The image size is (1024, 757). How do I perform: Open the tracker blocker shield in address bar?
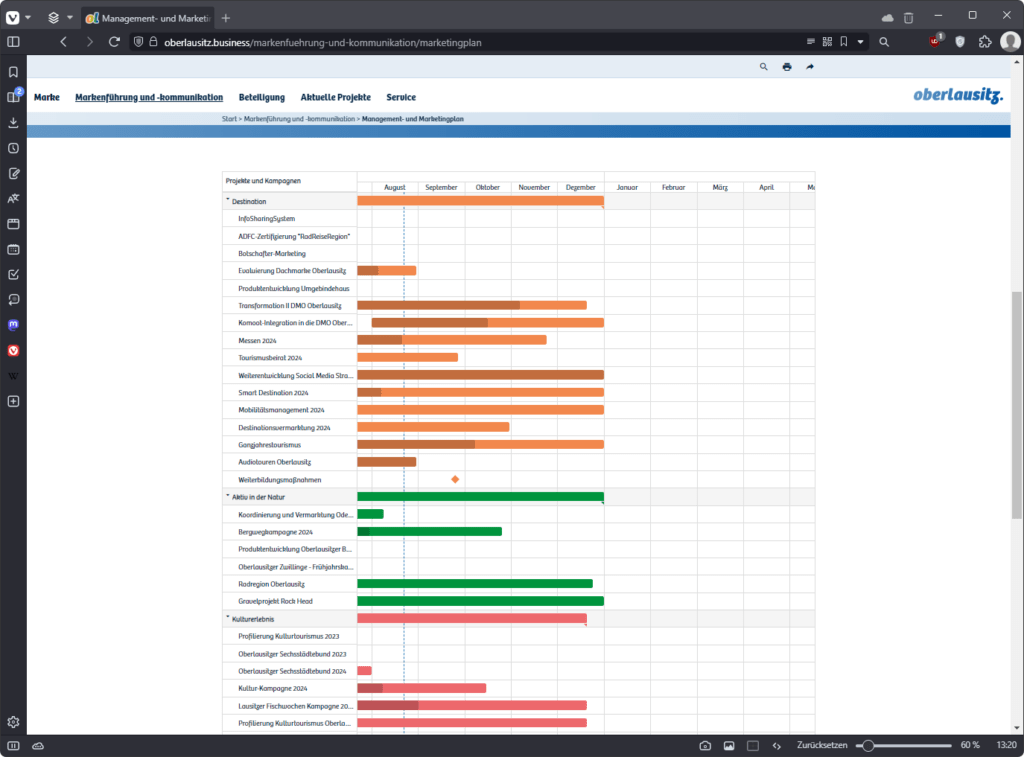pyautogui.click(x=138, y=42)
